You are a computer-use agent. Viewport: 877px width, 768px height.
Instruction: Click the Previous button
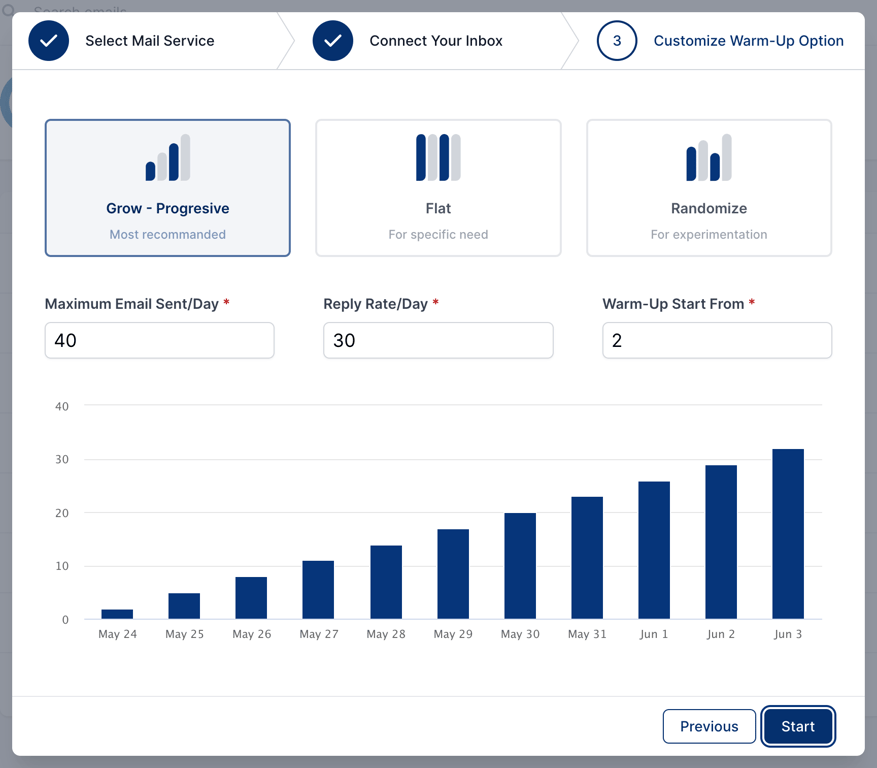[709, 726]
